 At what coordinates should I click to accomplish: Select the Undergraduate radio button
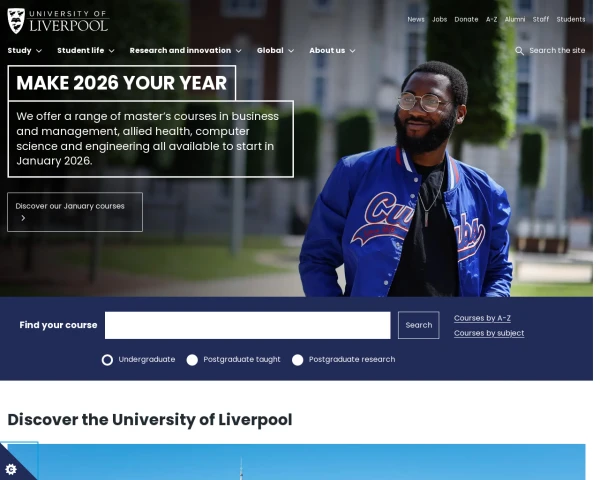point(108,360)
